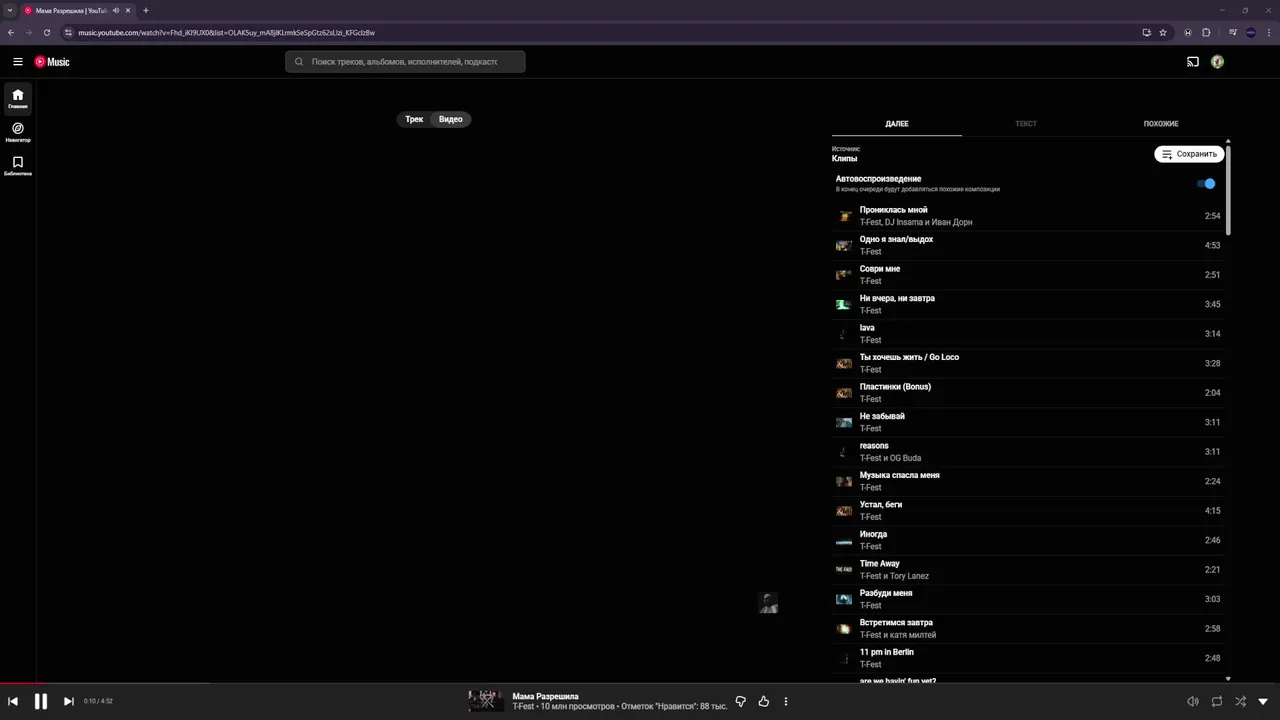Click the install app icon in address bar
Image resolution: width=1280 pixels, height=720 pixels.
click(1146, 32)
